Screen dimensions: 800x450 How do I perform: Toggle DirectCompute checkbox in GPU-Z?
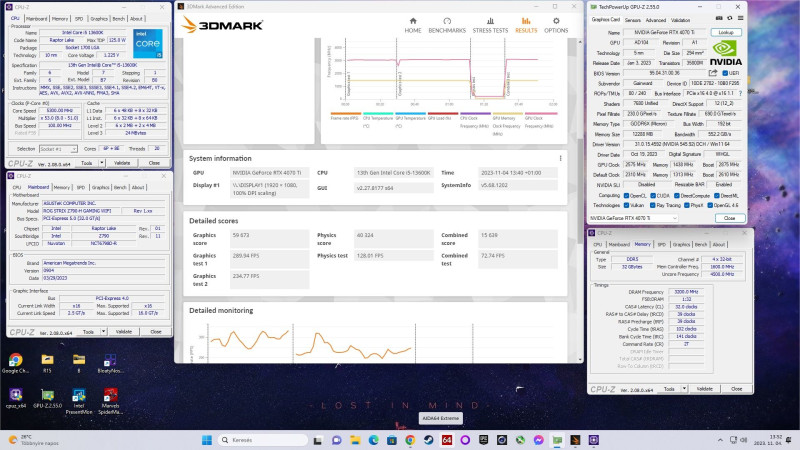[677, 195]
